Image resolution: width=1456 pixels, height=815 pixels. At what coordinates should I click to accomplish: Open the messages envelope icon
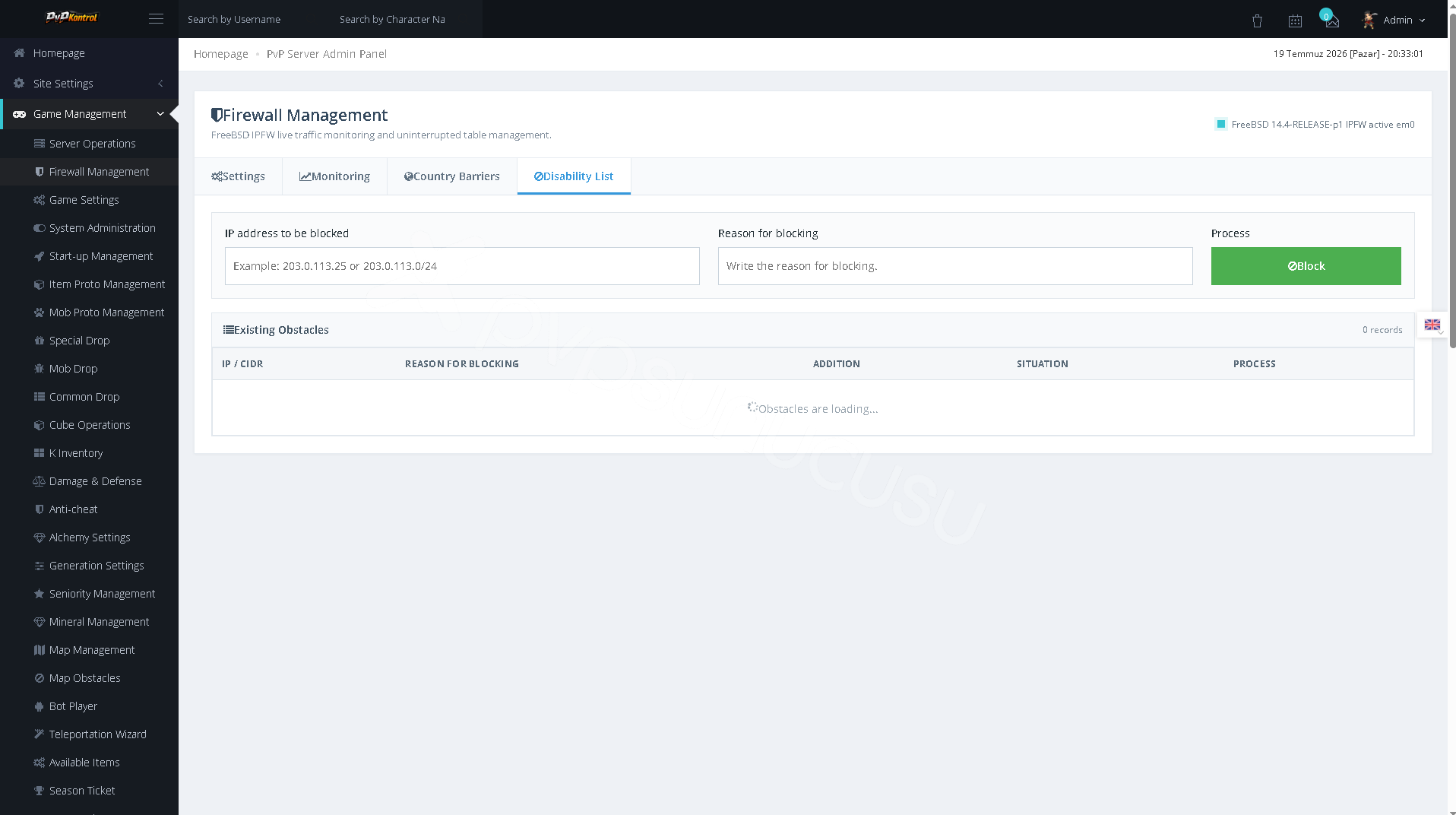pyautogui.click(x=1332, y=22)
